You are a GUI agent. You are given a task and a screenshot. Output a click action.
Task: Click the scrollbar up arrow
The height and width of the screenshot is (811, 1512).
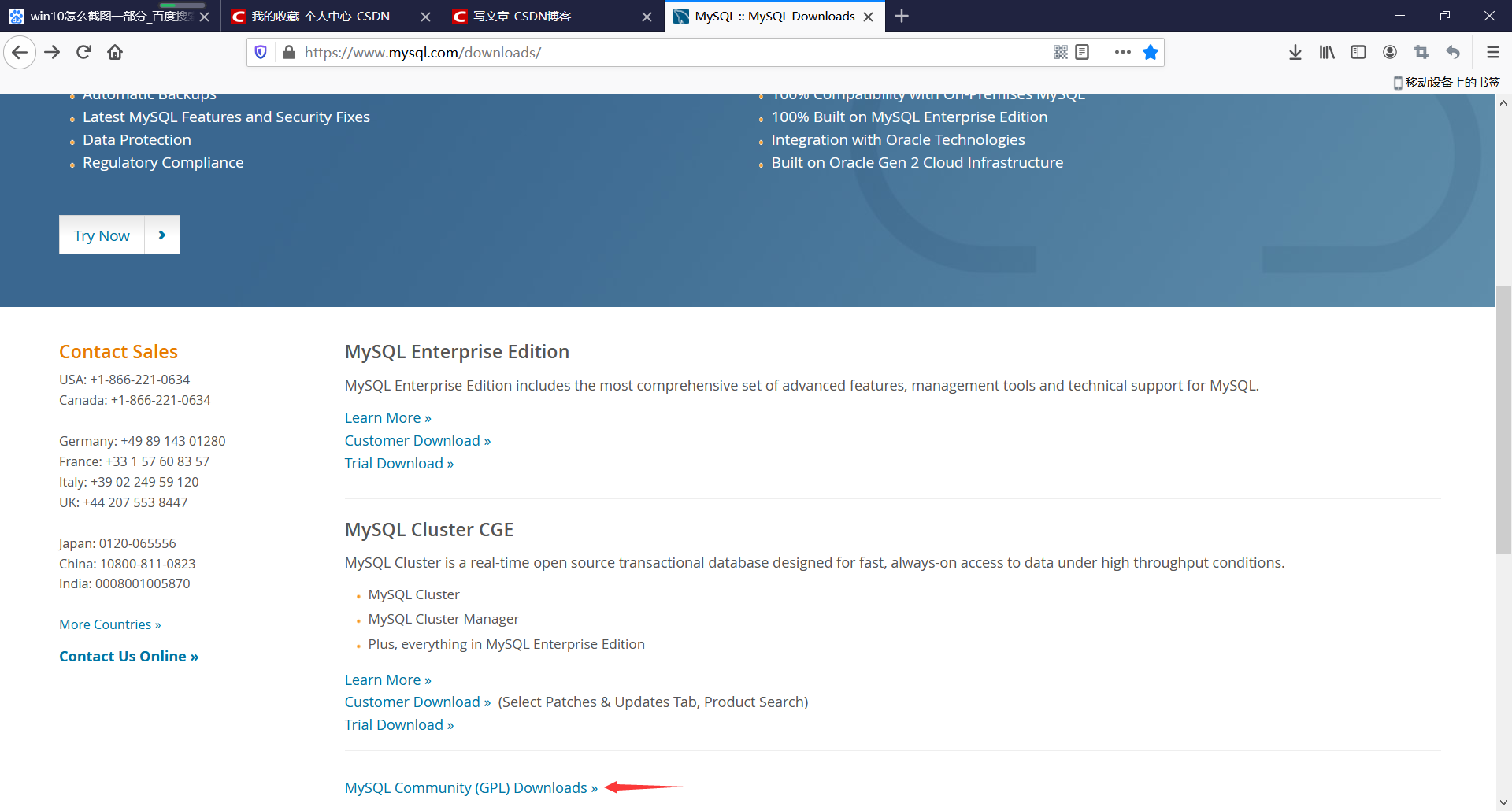click(1503, 103)
